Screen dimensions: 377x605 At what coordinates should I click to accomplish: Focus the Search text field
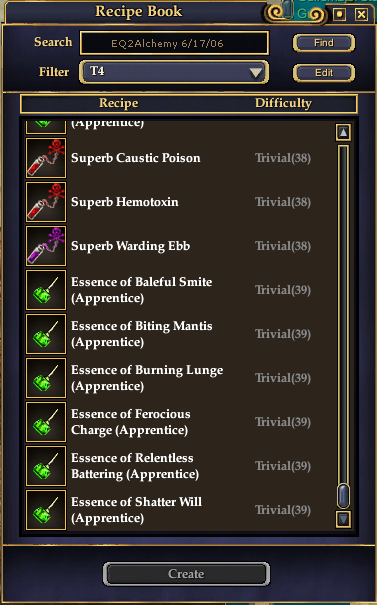(x=174, y=43)
